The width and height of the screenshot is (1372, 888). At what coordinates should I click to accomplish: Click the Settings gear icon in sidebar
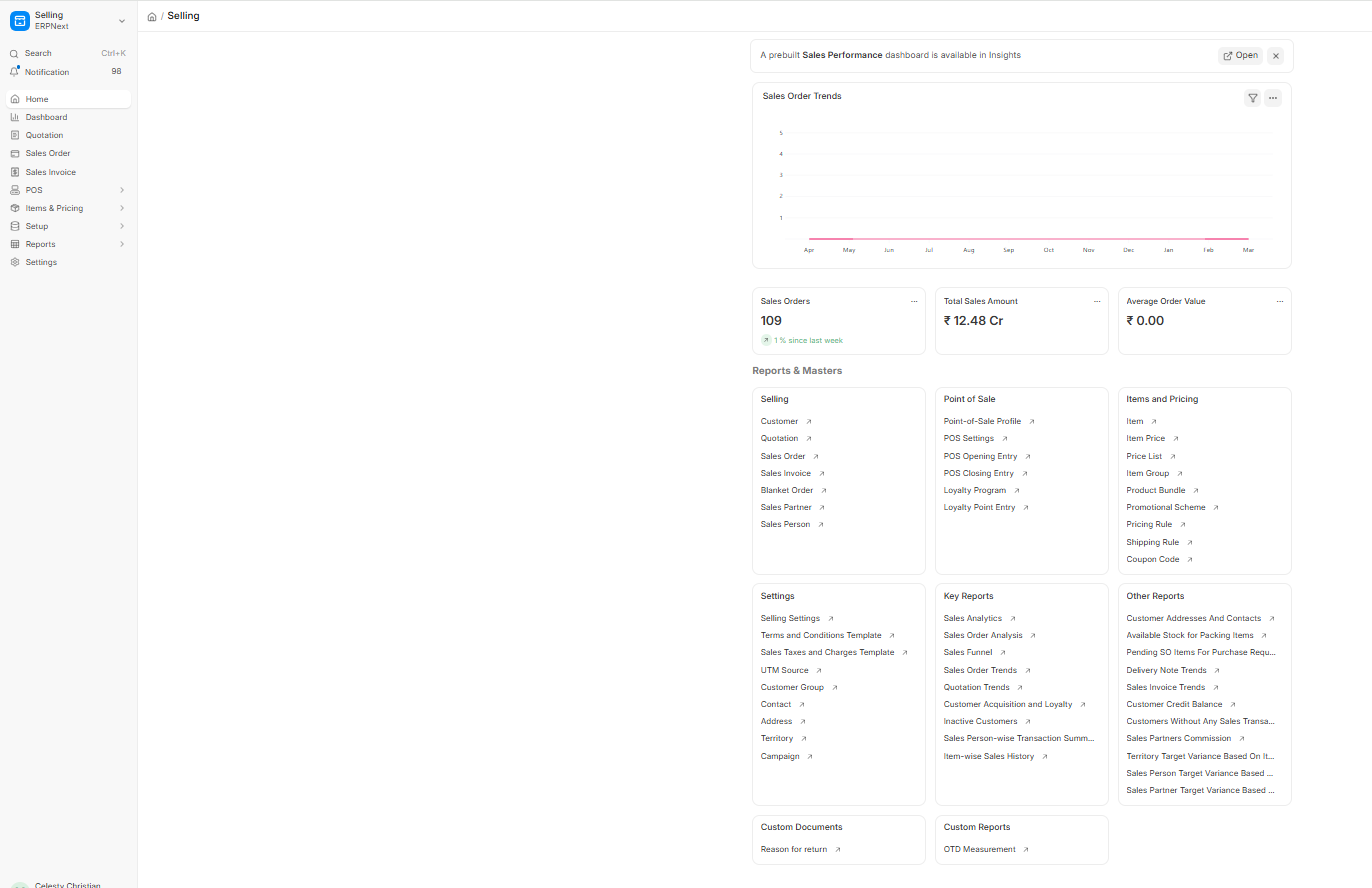pyautogui.click(x=15, y=262)
